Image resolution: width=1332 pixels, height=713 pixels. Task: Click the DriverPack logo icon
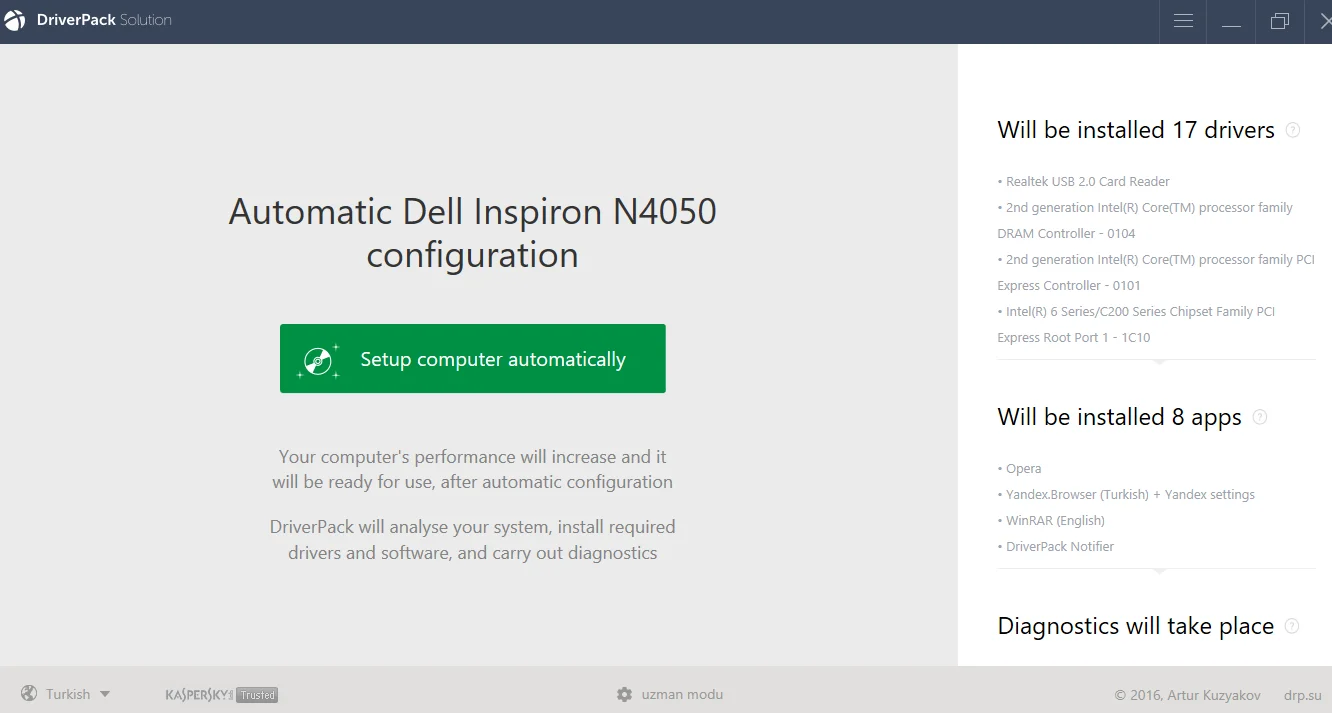click(15, 21)
